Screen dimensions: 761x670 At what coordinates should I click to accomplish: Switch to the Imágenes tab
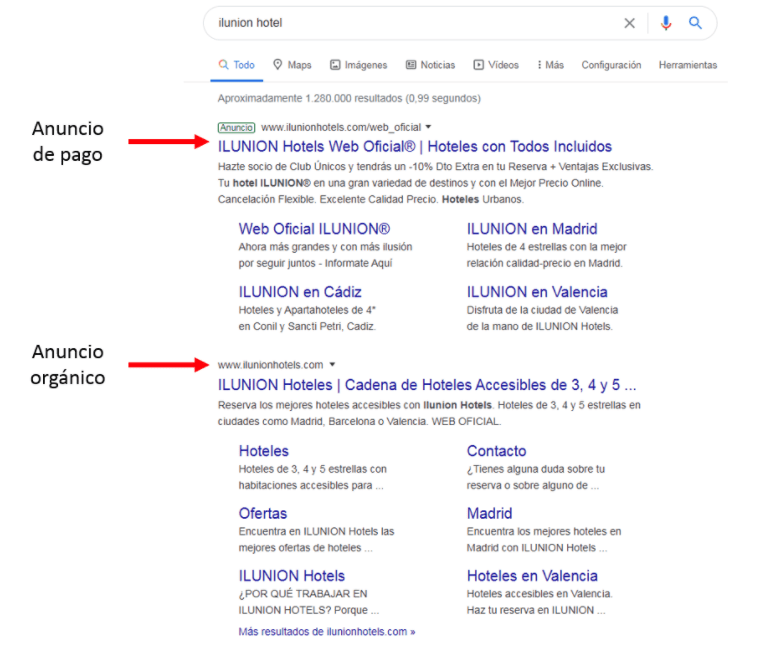pyautogui.click(x=359, y=65)
